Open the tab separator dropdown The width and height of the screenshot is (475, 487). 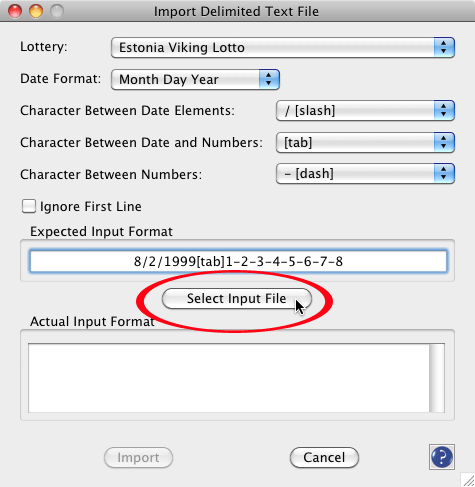pos(365,142)
